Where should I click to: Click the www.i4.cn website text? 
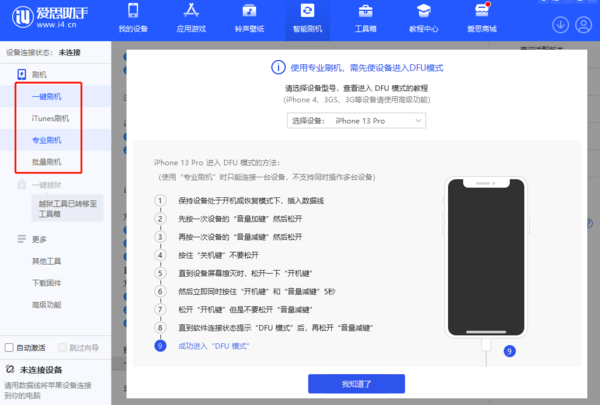point(57,25)
